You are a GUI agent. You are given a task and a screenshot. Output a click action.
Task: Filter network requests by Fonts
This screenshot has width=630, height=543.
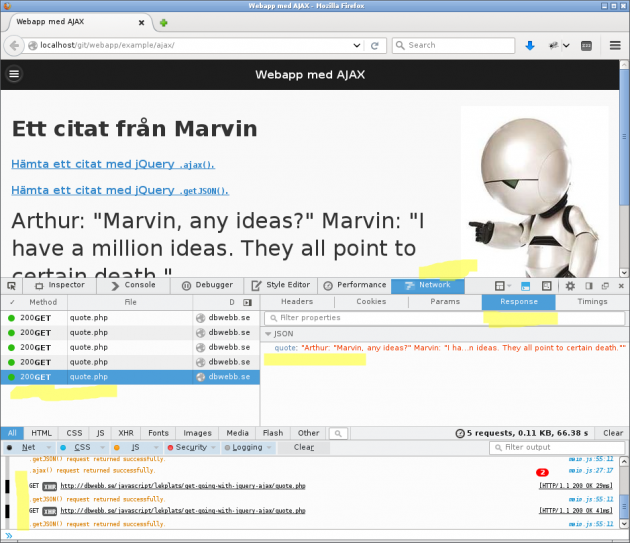pyautogui.click(x=158, y=433)
